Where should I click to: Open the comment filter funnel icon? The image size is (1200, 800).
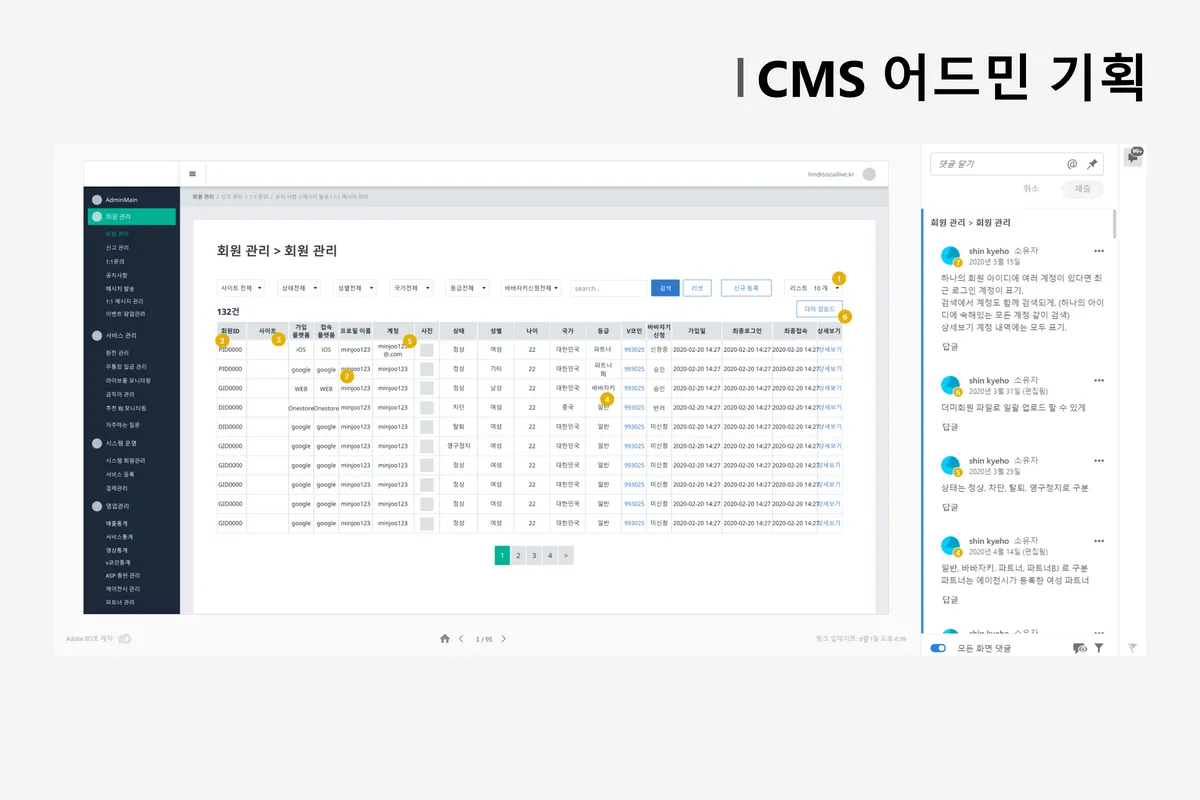1098,648
